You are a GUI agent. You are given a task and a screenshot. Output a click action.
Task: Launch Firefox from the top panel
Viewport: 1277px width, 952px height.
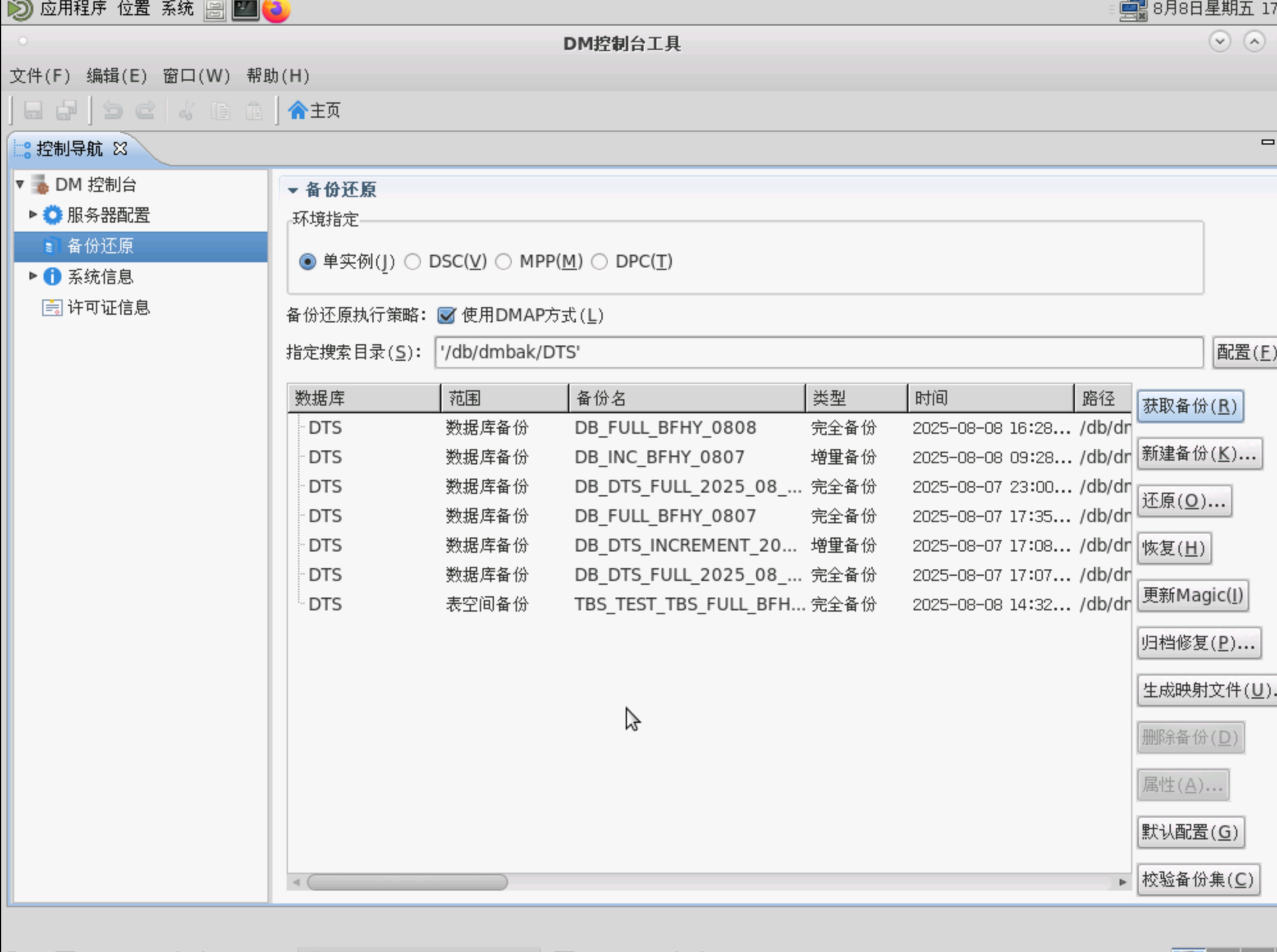(276, 10)
